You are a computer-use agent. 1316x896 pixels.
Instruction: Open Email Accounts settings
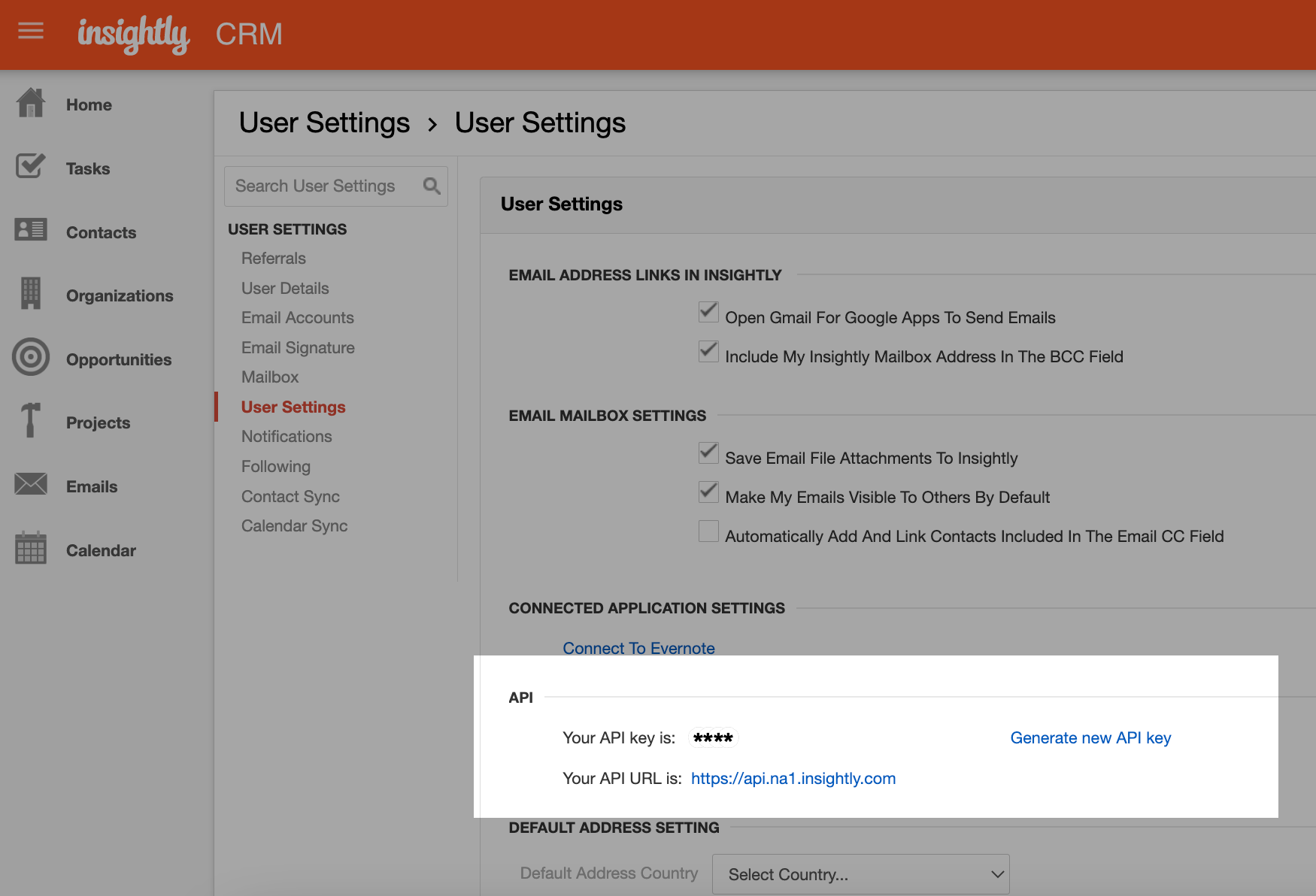pyautogui.click(x=298, y=318)
